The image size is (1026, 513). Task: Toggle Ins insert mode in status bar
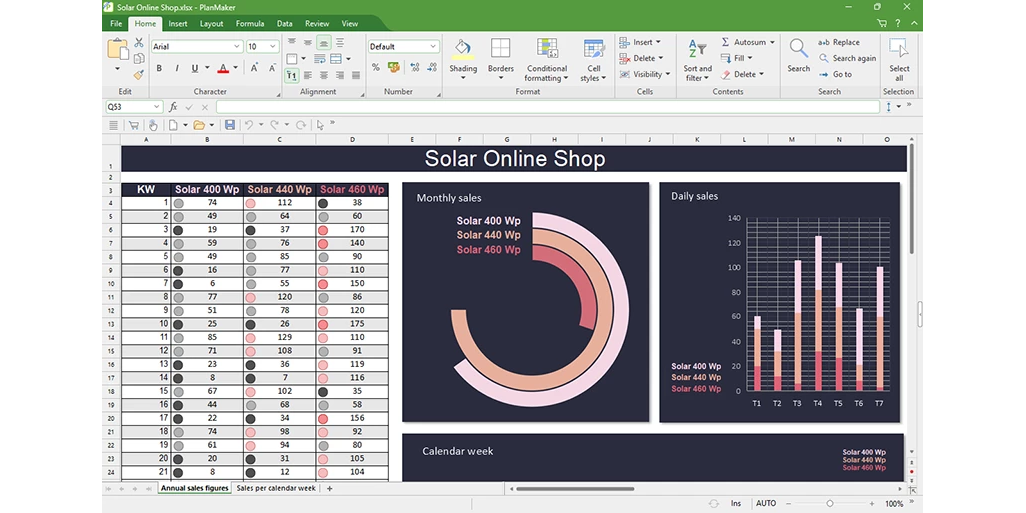[736, 503]
